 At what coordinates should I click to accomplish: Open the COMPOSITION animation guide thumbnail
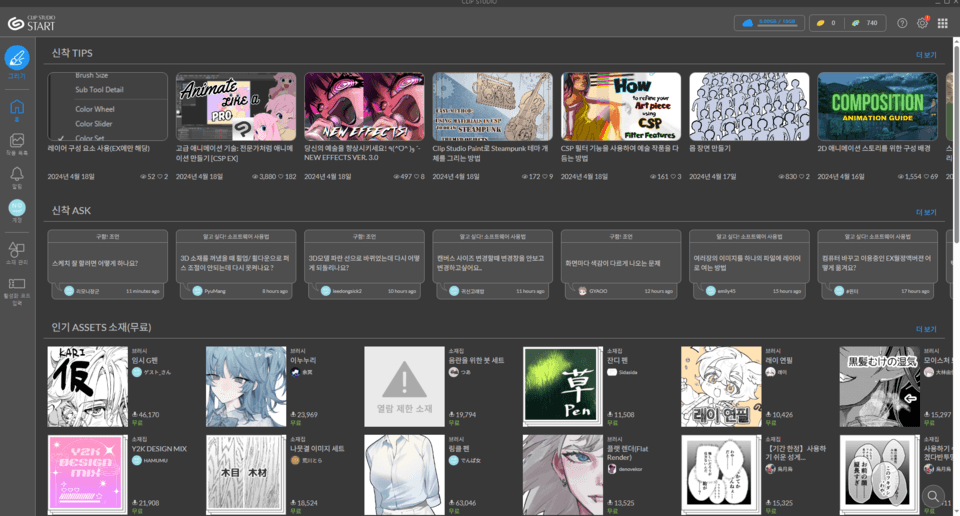click(x=877, y=106)
